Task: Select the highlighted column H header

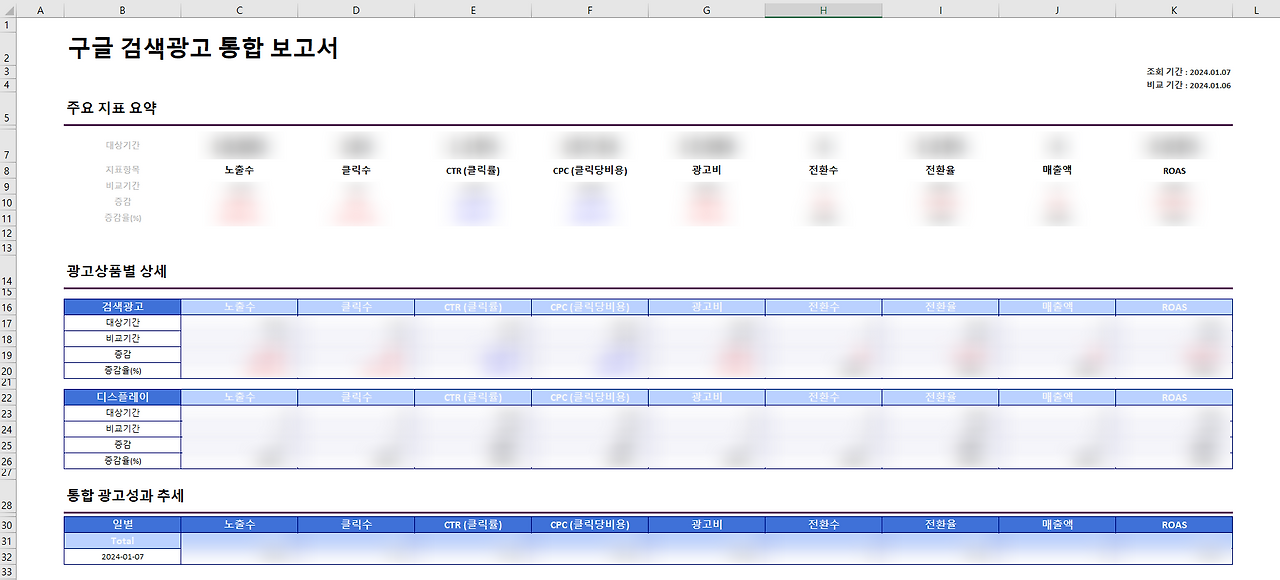Action: 823,10
